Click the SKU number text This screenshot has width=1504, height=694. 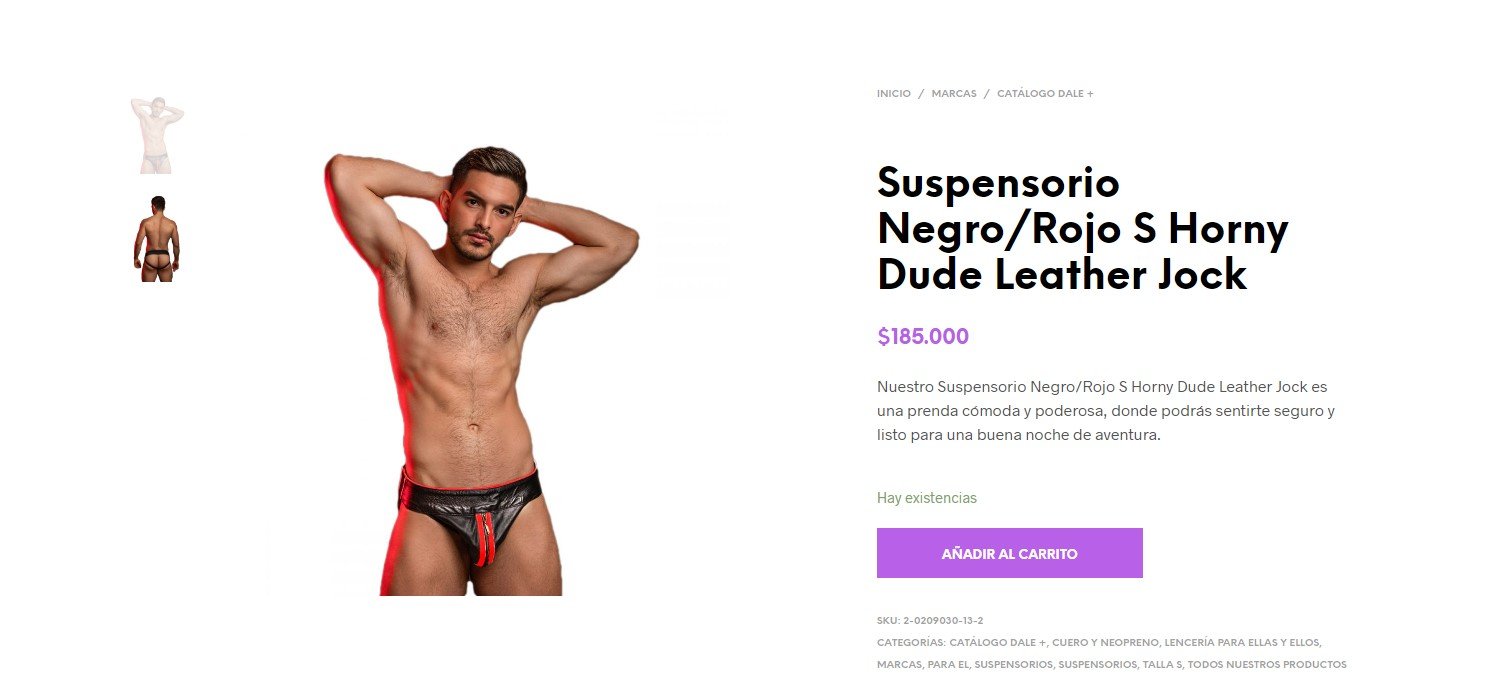click(943, 621)
